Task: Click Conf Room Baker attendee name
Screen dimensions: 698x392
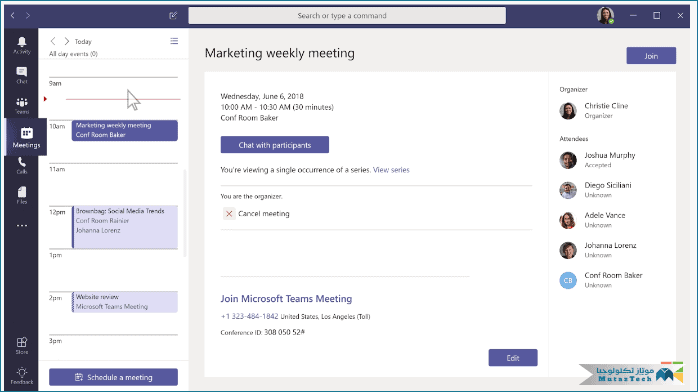Action: point(613,275)
